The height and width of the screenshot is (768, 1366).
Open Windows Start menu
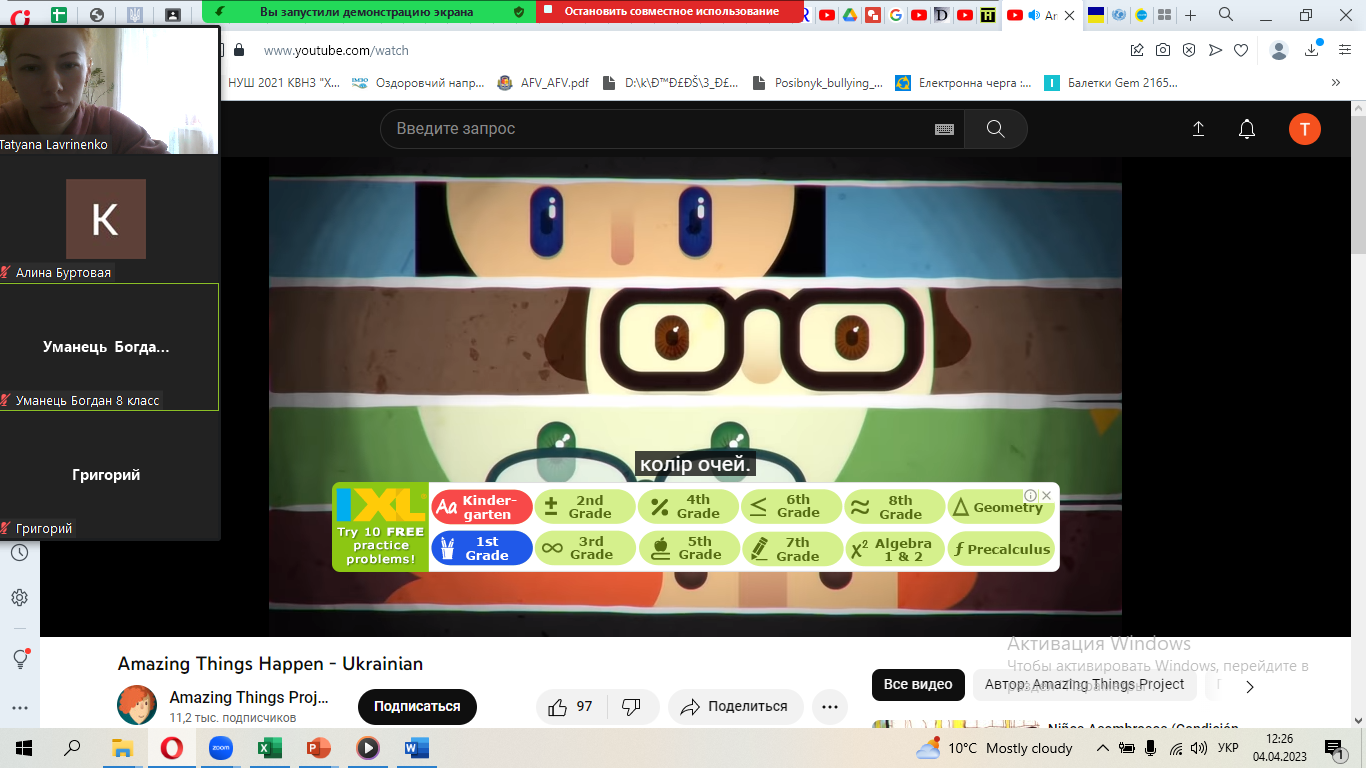tap(24, 748)
